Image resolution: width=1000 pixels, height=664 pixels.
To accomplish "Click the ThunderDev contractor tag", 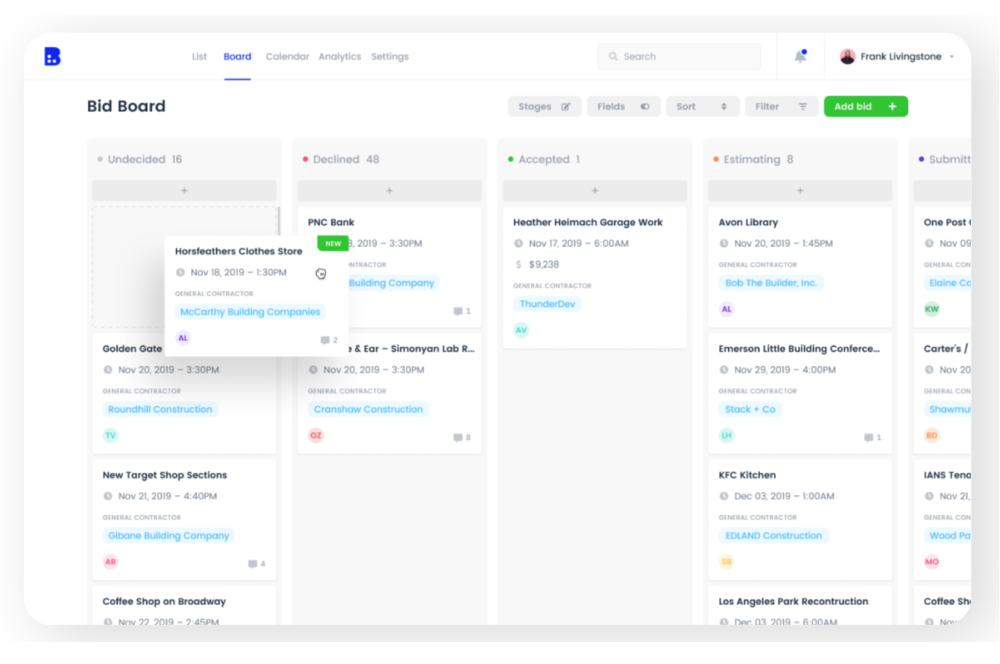I will coord(547,304).
